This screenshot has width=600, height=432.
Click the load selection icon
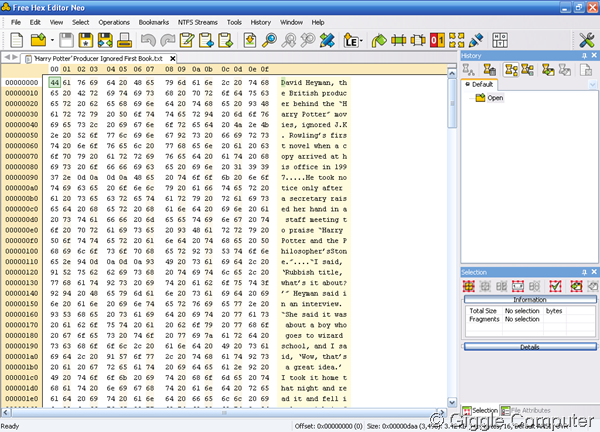pos(576,286)
